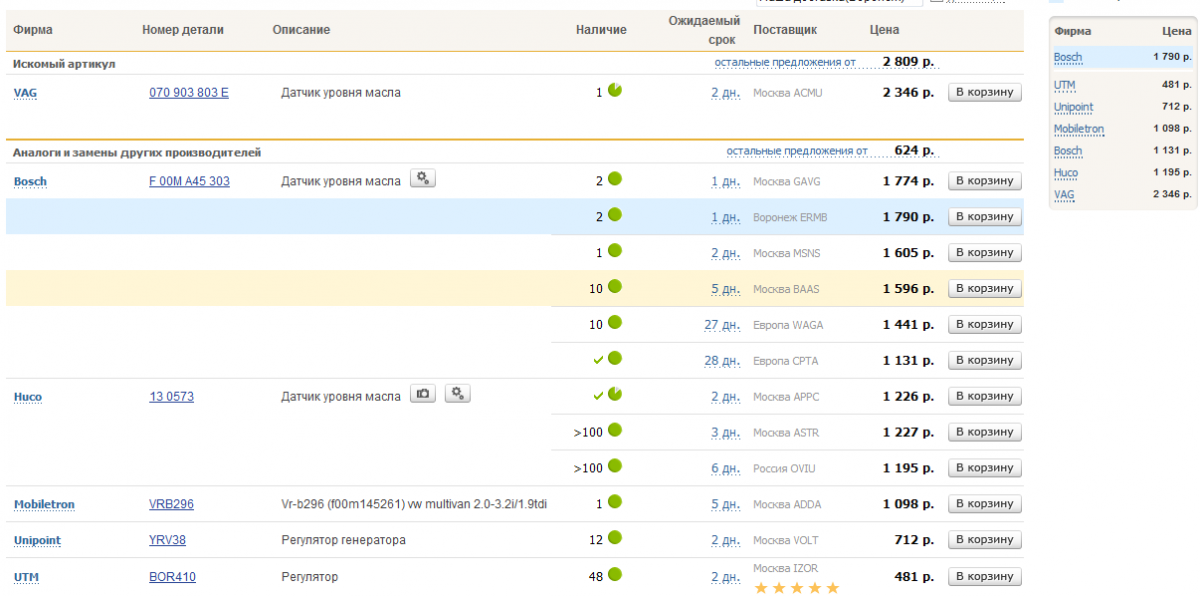Viewport: 1200px width, 596px height.
Task: Select Huco in sidebar price list
Action: pos(1066,173)
